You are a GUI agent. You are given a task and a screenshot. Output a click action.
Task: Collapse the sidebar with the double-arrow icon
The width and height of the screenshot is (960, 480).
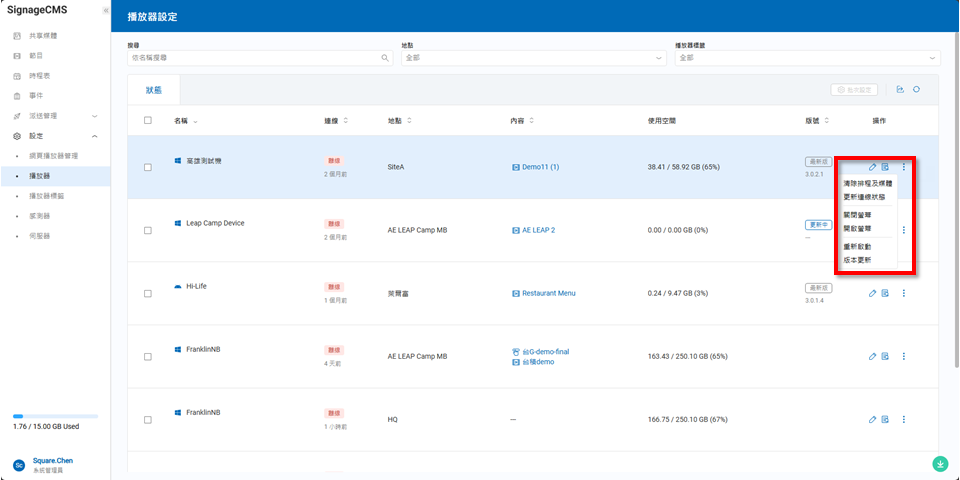pyautogui.click(x=106, y=10)
